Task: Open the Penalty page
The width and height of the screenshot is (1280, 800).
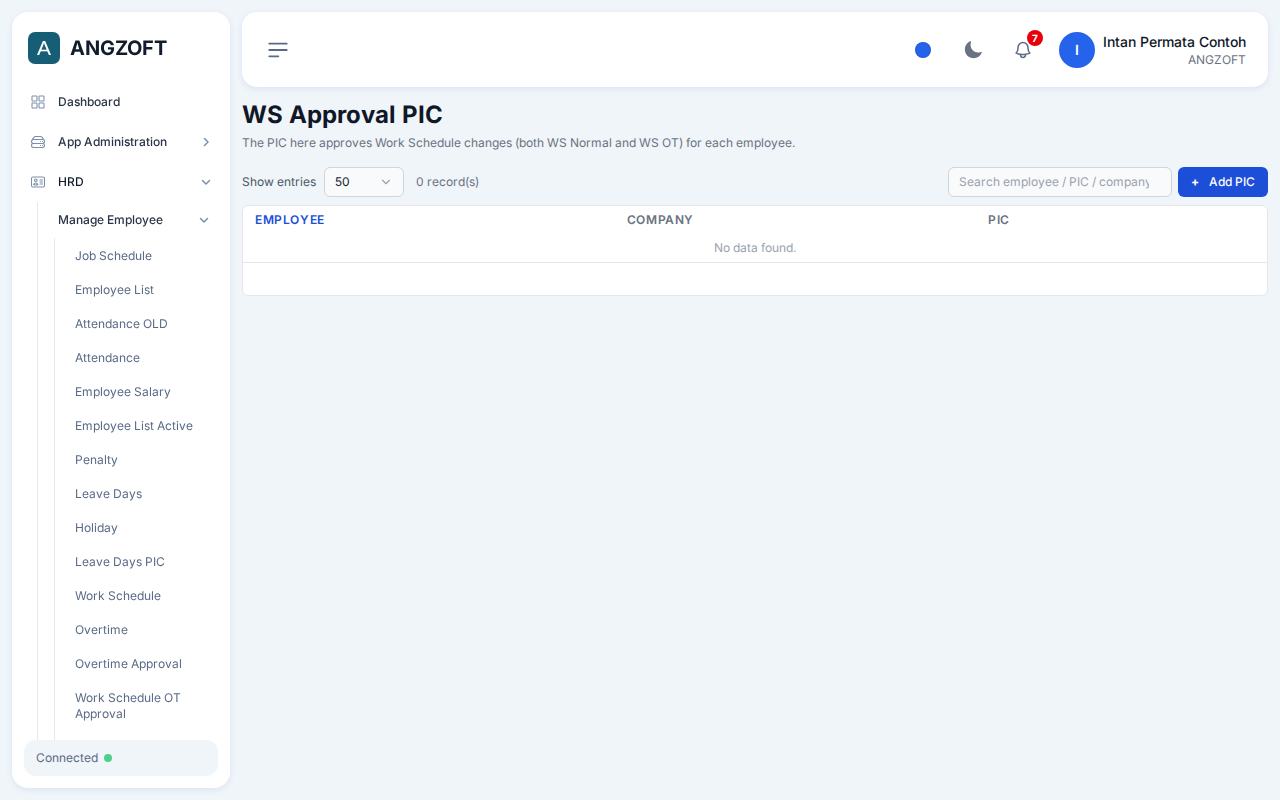Action: [96, 460]
